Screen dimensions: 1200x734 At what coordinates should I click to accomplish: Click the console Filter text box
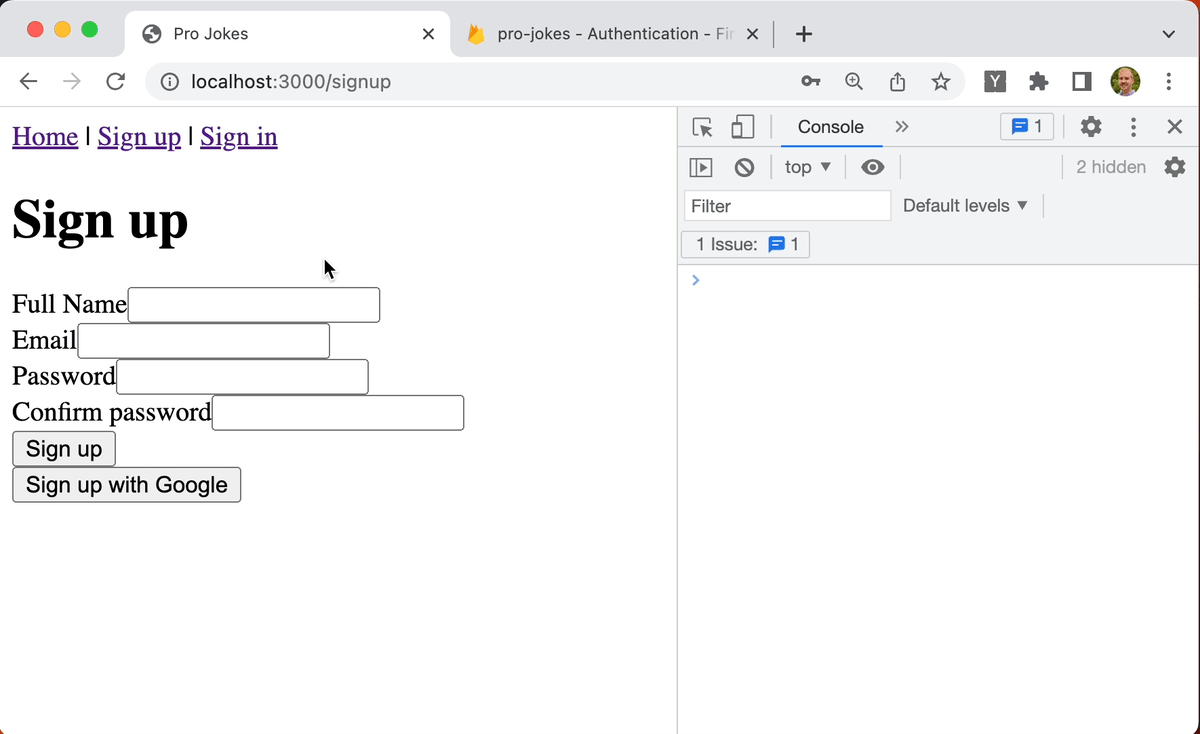787,206
